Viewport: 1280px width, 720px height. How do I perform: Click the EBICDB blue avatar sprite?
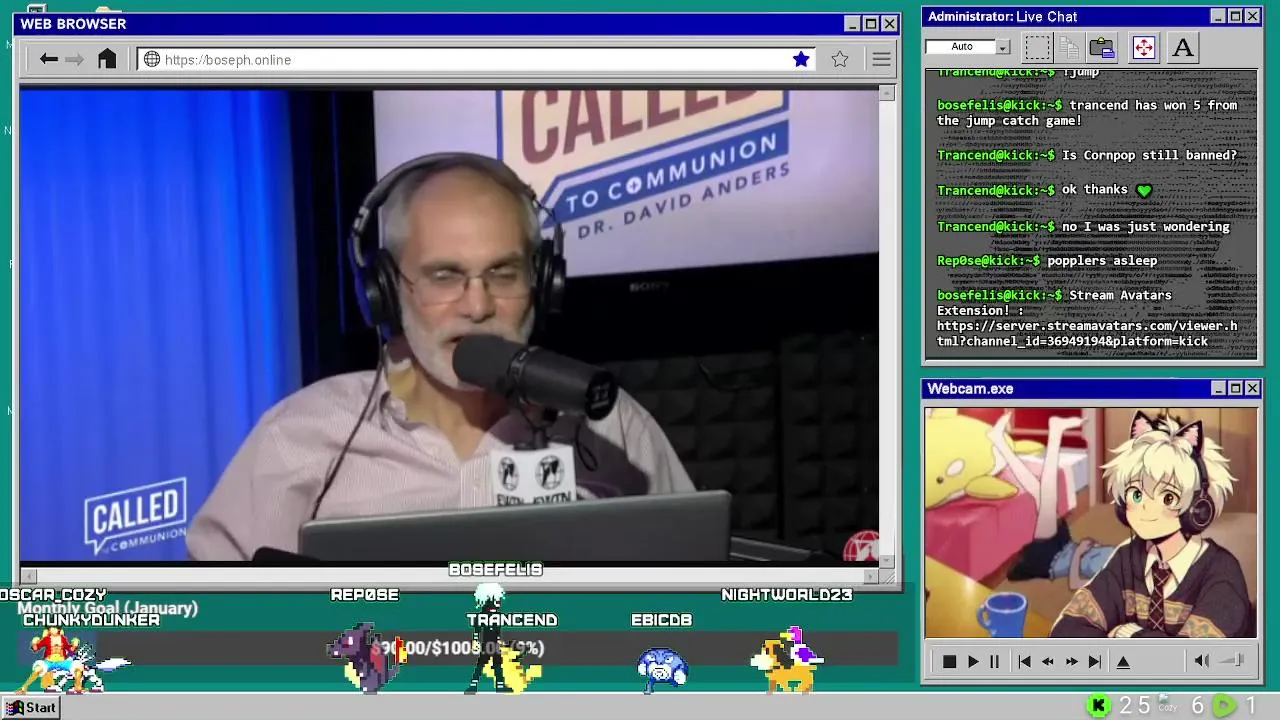[662, 667]
